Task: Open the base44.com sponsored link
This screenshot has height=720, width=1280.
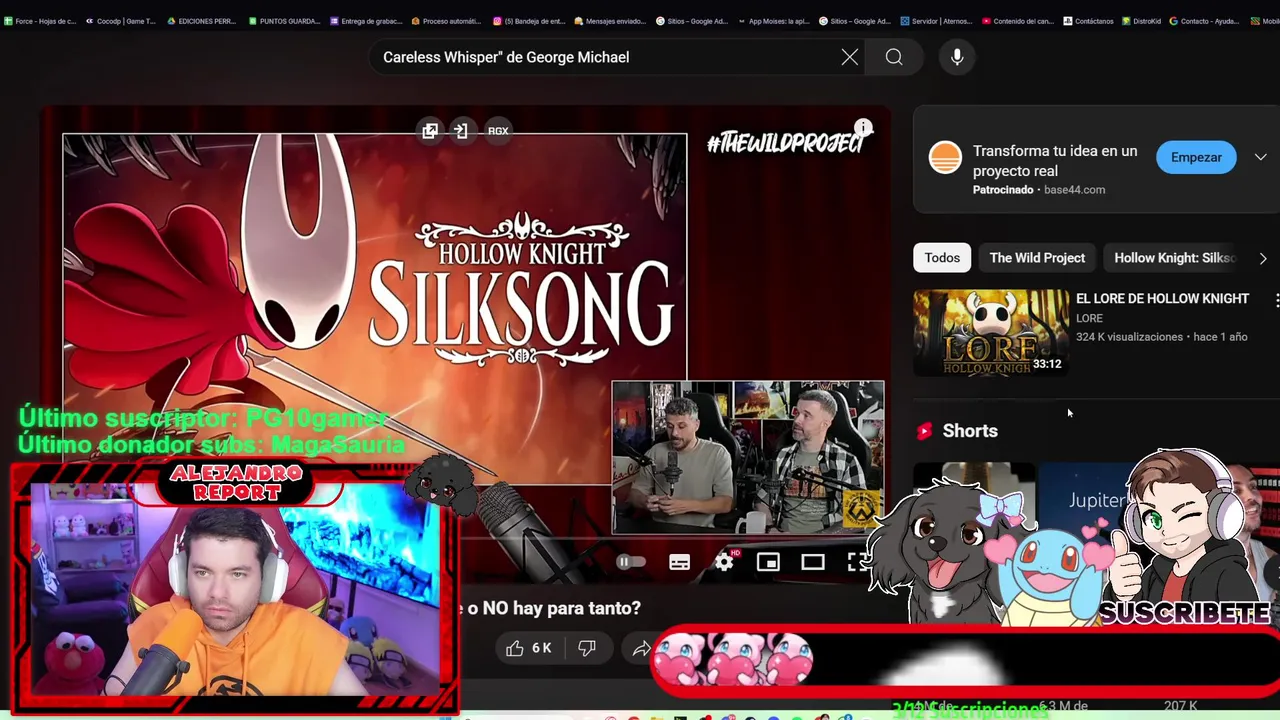Action: [1074, 190]
